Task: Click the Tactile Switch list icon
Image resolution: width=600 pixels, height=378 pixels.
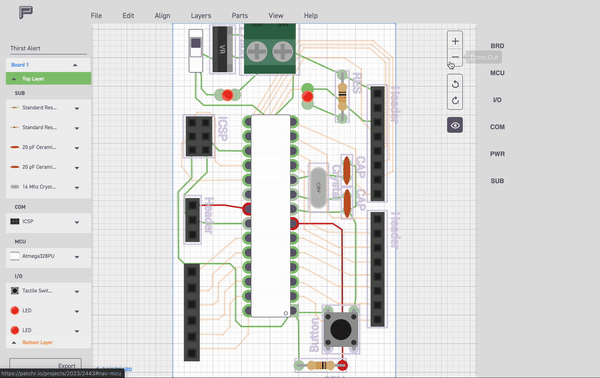Action: [15, 291]
